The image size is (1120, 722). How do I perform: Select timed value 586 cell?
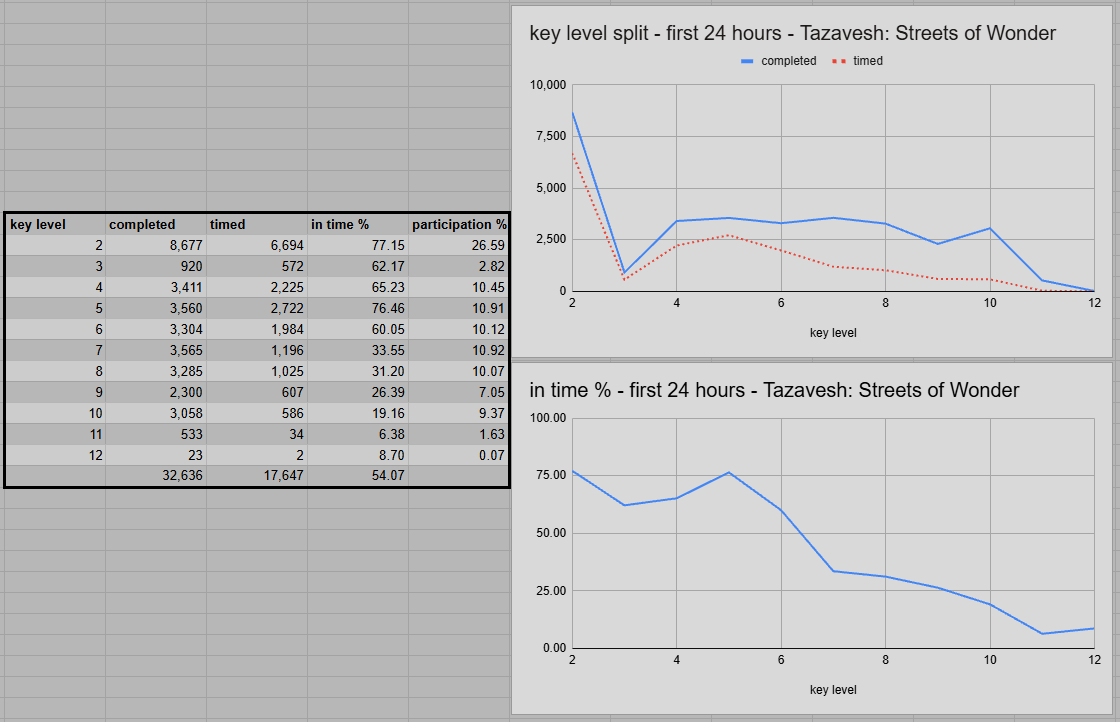point(257,413)
